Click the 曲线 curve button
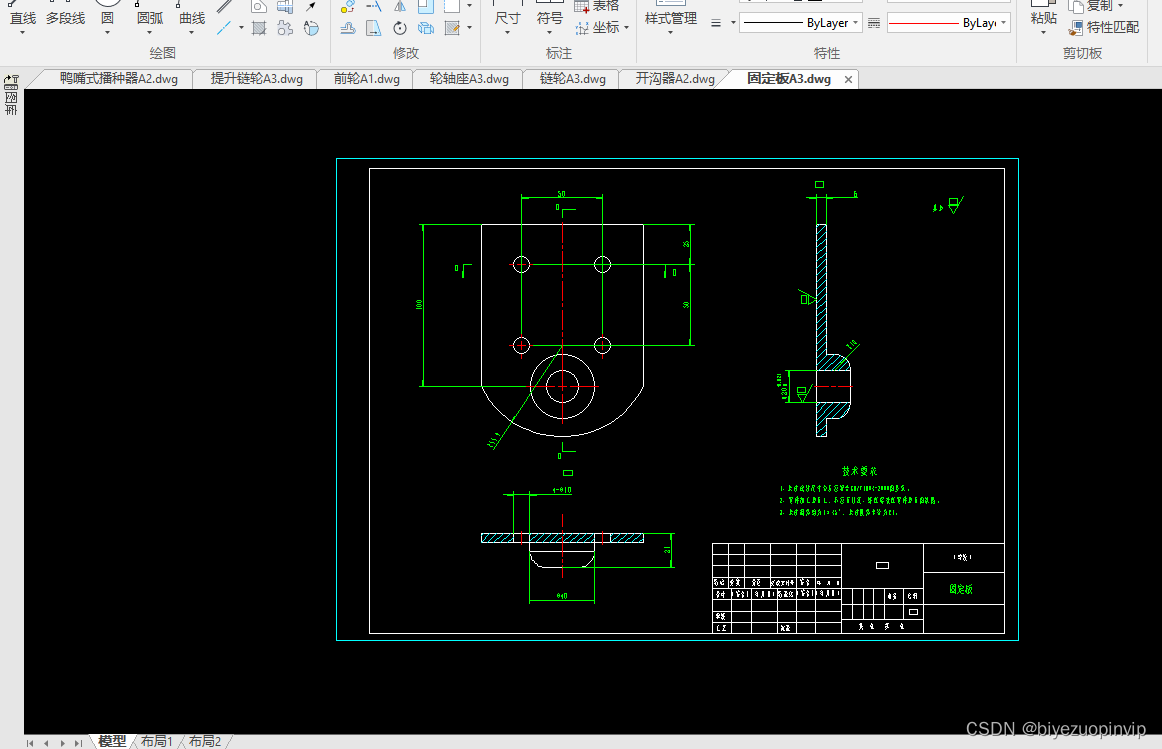Viewport: 1162px width, 749px height. point(192,18)
